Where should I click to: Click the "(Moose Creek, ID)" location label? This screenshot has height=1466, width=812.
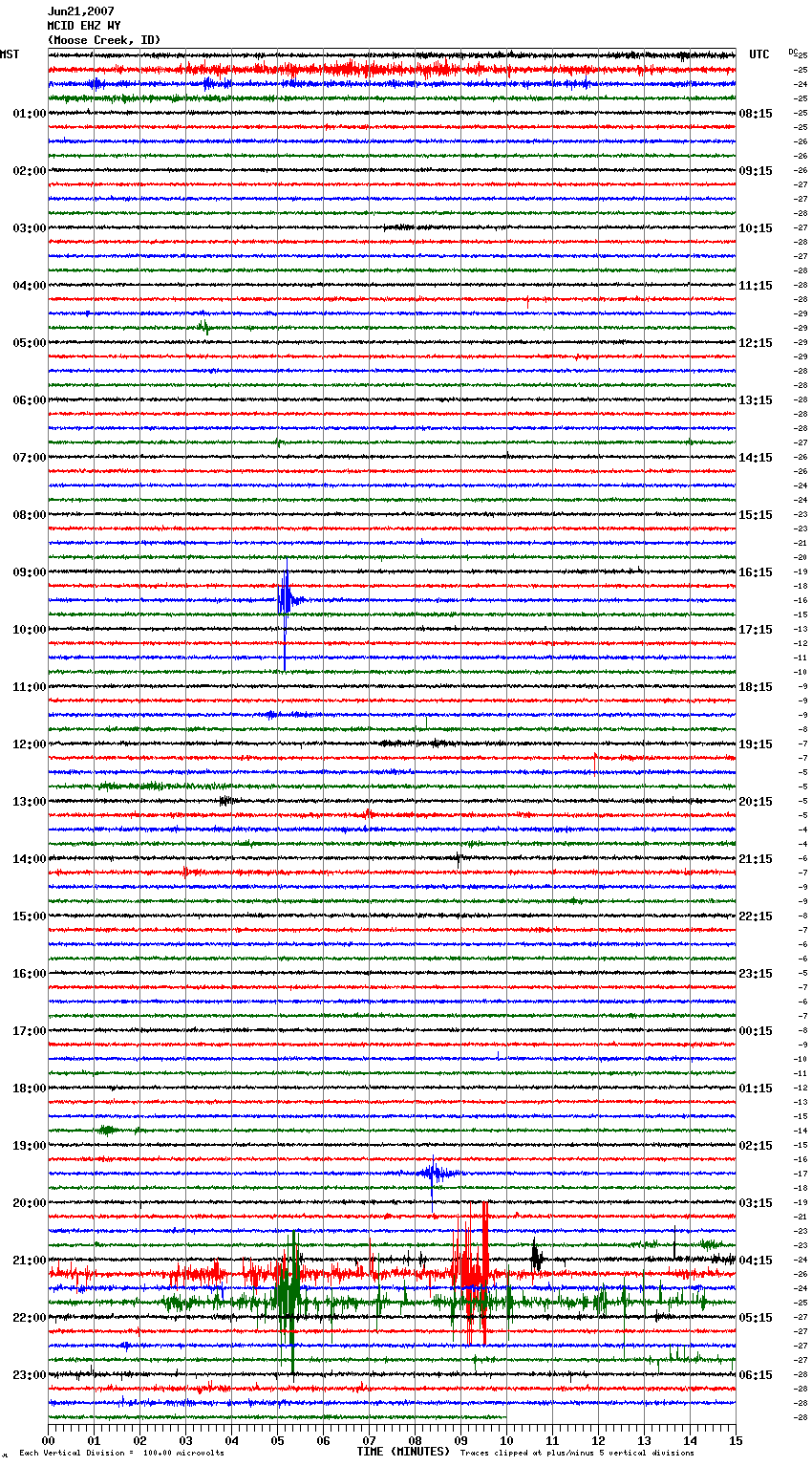point(104,40)
